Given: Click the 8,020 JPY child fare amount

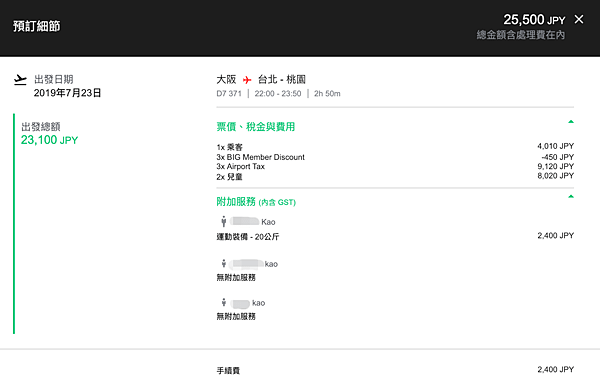Looking at the screenshot, I should click(x=555, y=176).
